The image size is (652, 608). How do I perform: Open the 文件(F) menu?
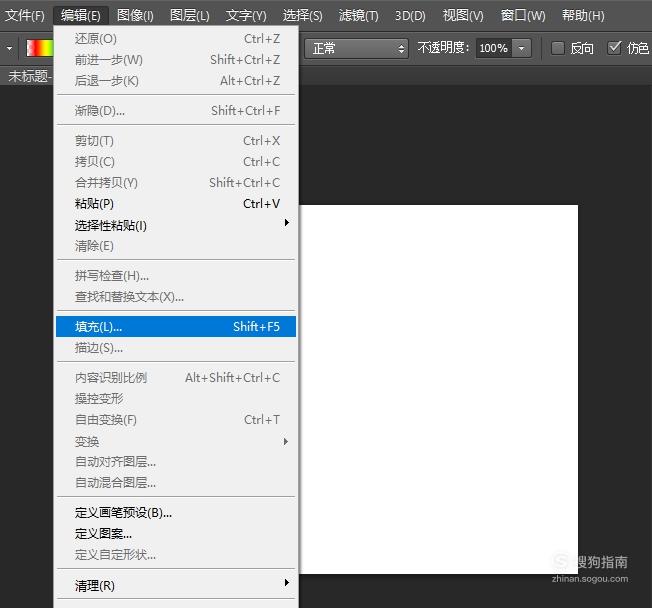(25, 16)
